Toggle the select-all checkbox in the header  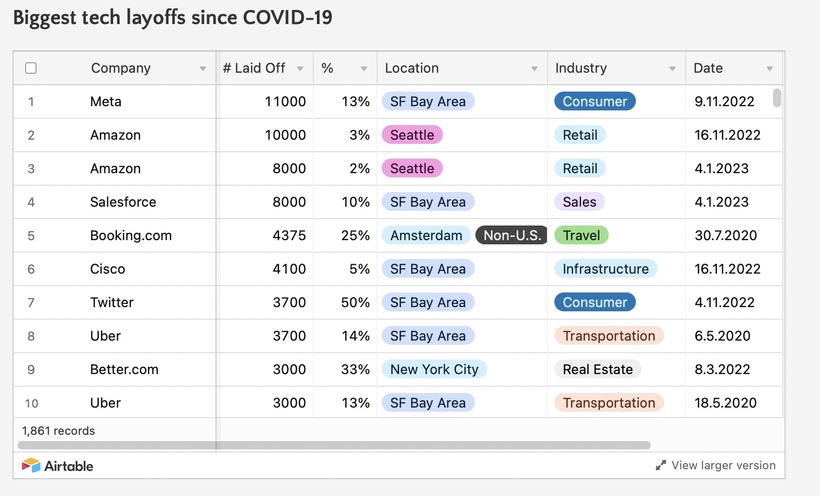[31, 68]
